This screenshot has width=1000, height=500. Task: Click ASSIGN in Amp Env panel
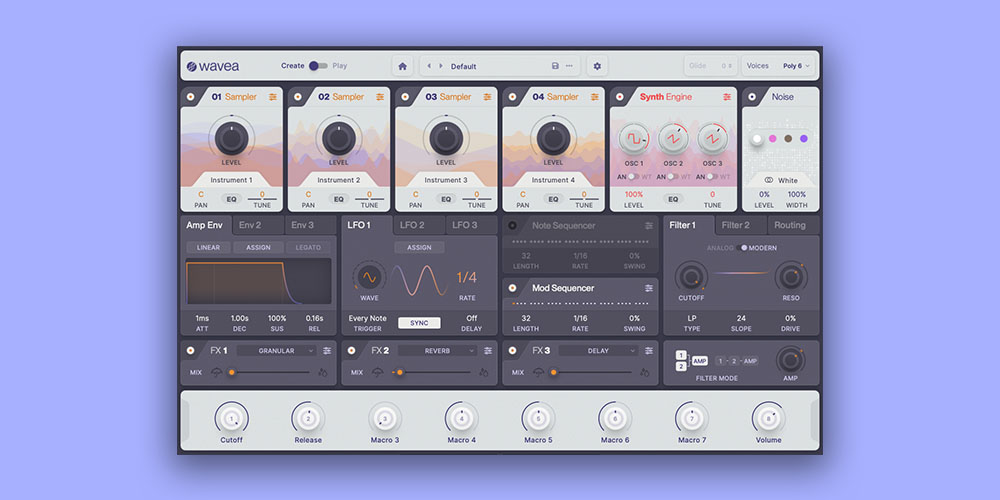coord(258,247)
